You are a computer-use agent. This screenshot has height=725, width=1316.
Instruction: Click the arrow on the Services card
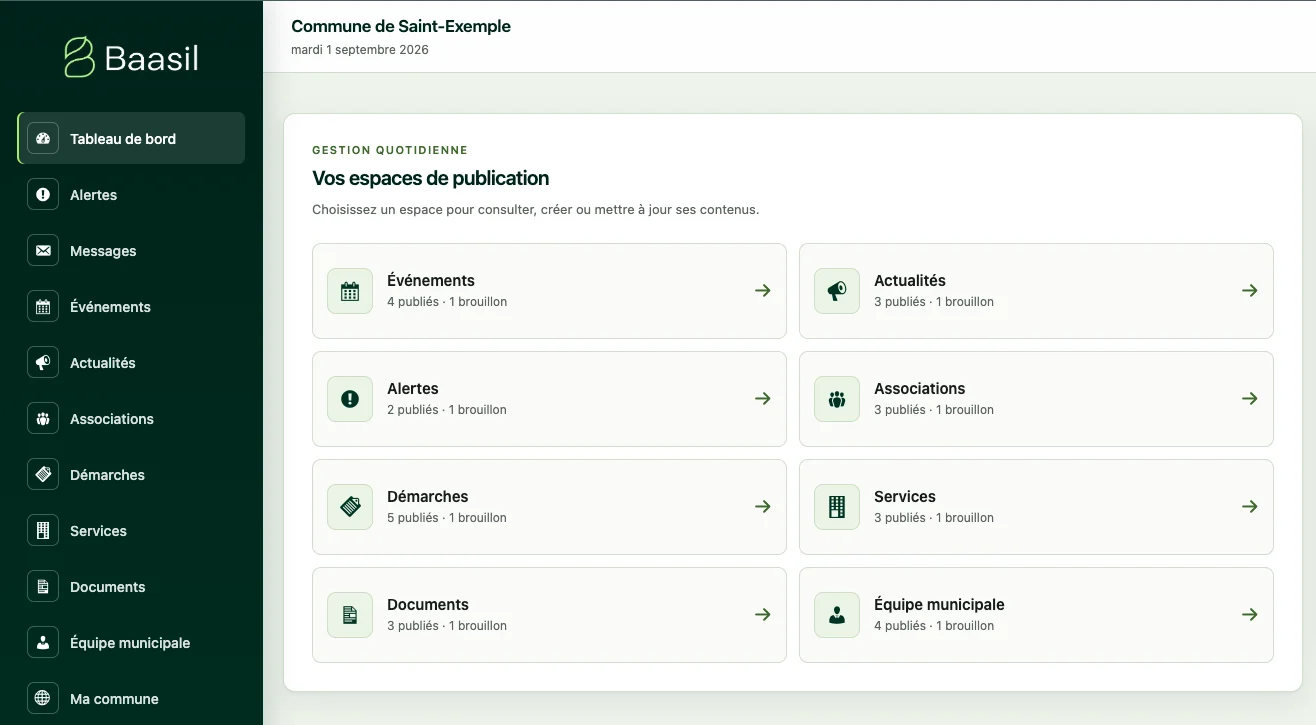click(1250, 507)
